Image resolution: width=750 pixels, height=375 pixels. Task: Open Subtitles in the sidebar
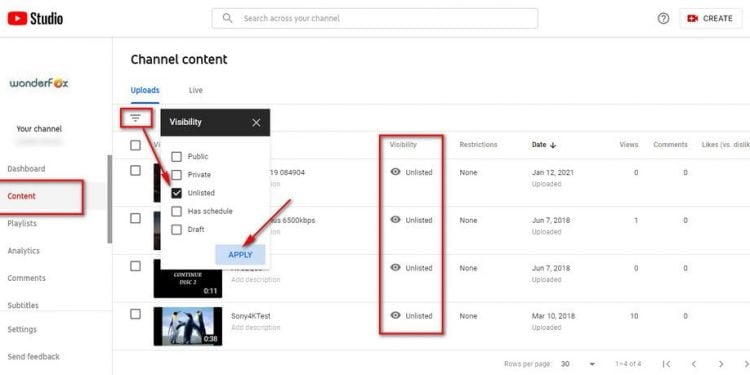[x=23, y=305]
